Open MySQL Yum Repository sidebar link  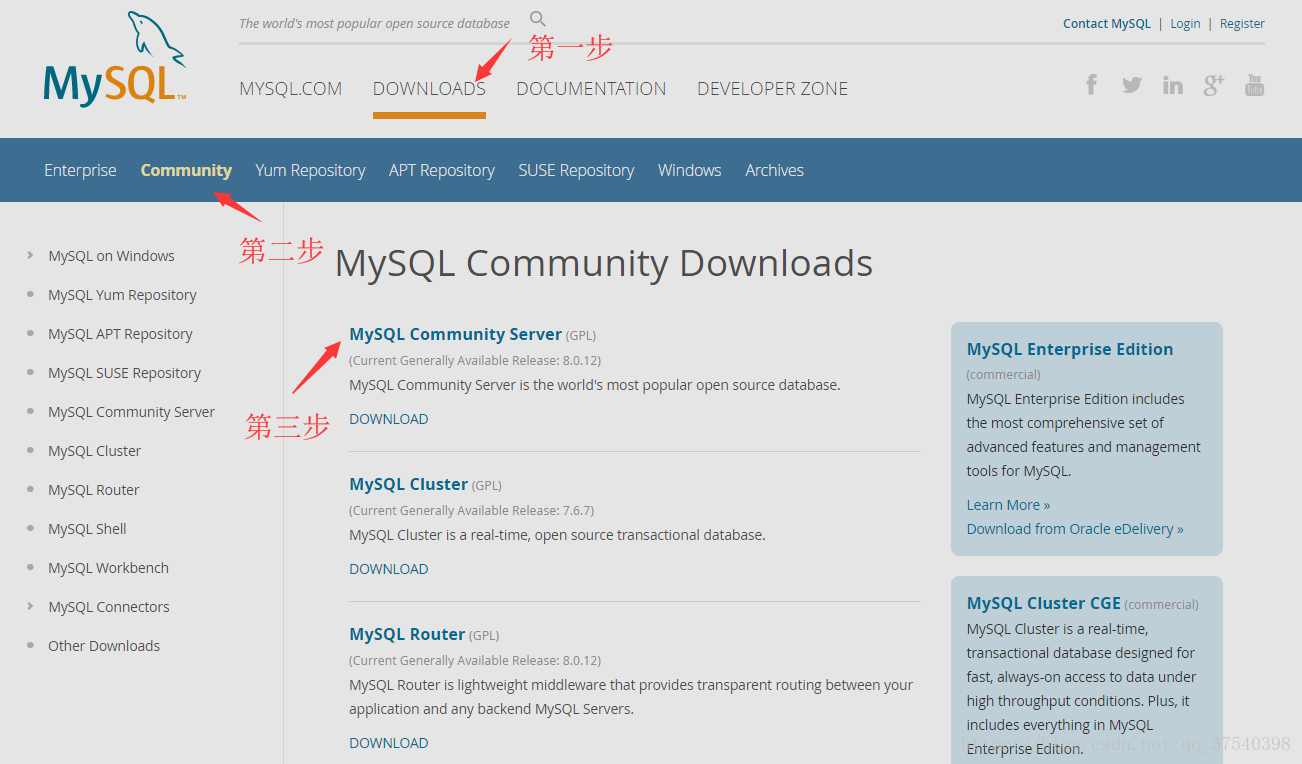click(122, 295)
